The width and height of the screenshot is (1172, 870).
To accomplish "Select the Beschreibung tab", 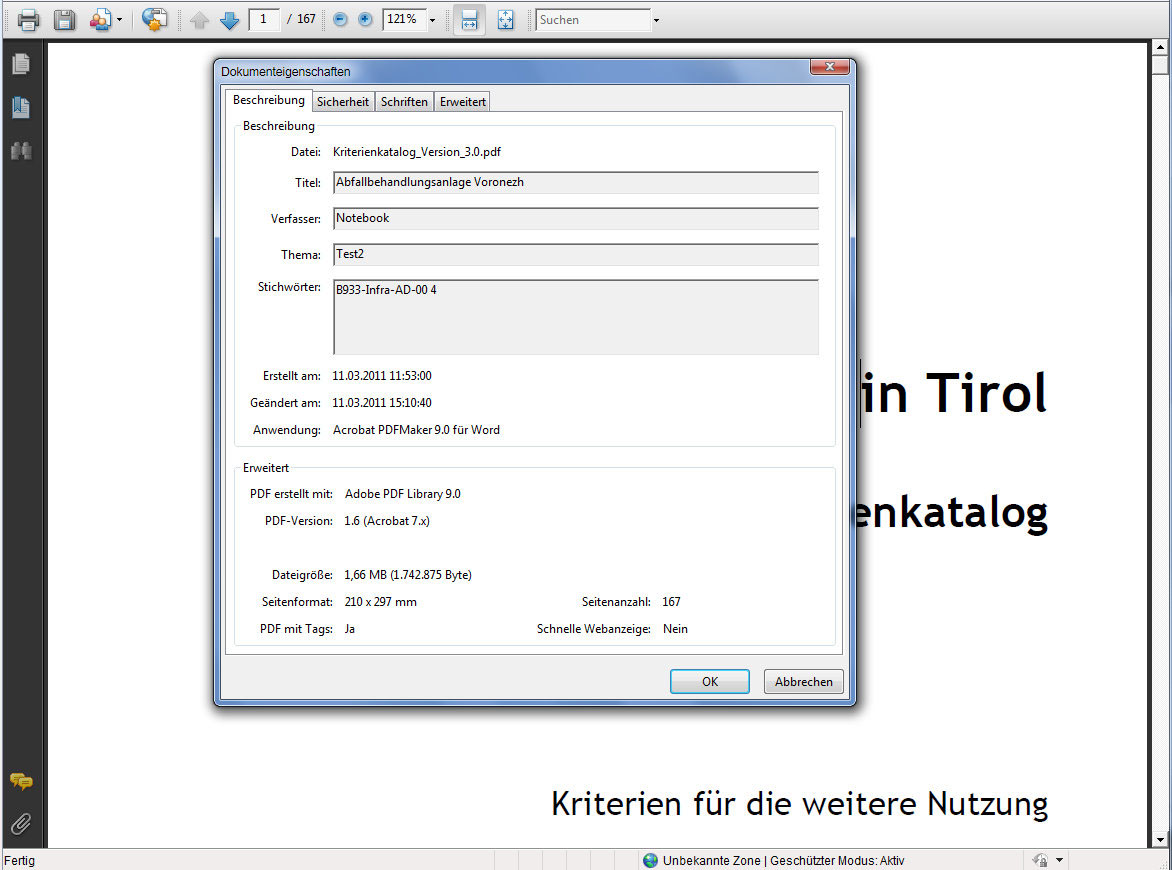I will pyautogui.click(x=269, y=100).
